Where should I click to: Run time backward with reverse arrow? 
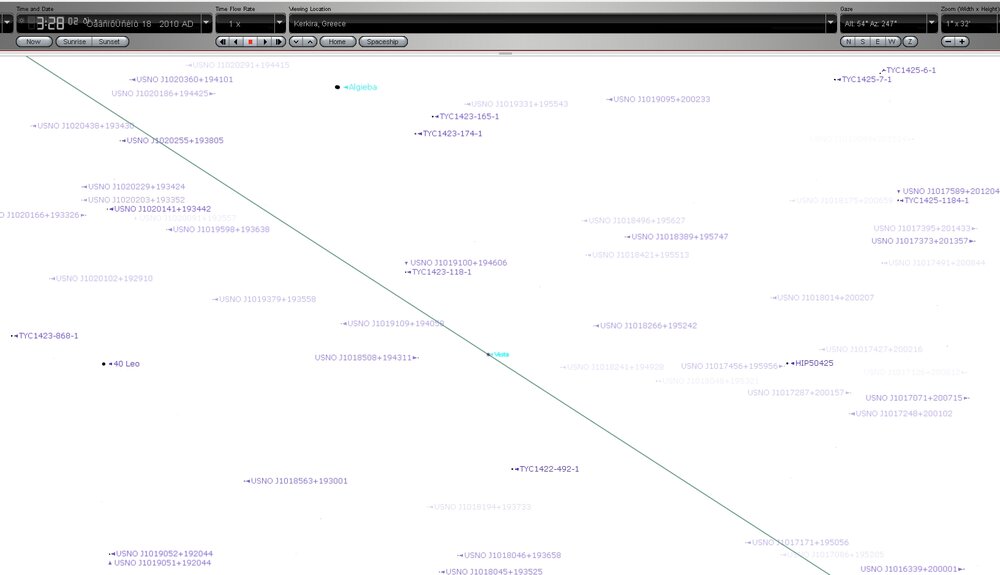[236, 42]
